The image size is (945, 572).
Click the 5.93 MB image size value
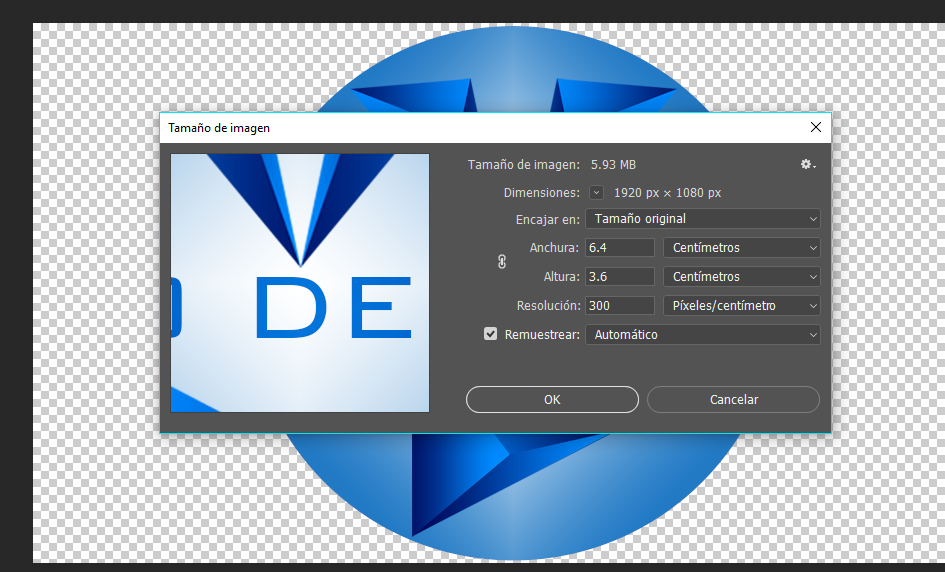(613, 165)
